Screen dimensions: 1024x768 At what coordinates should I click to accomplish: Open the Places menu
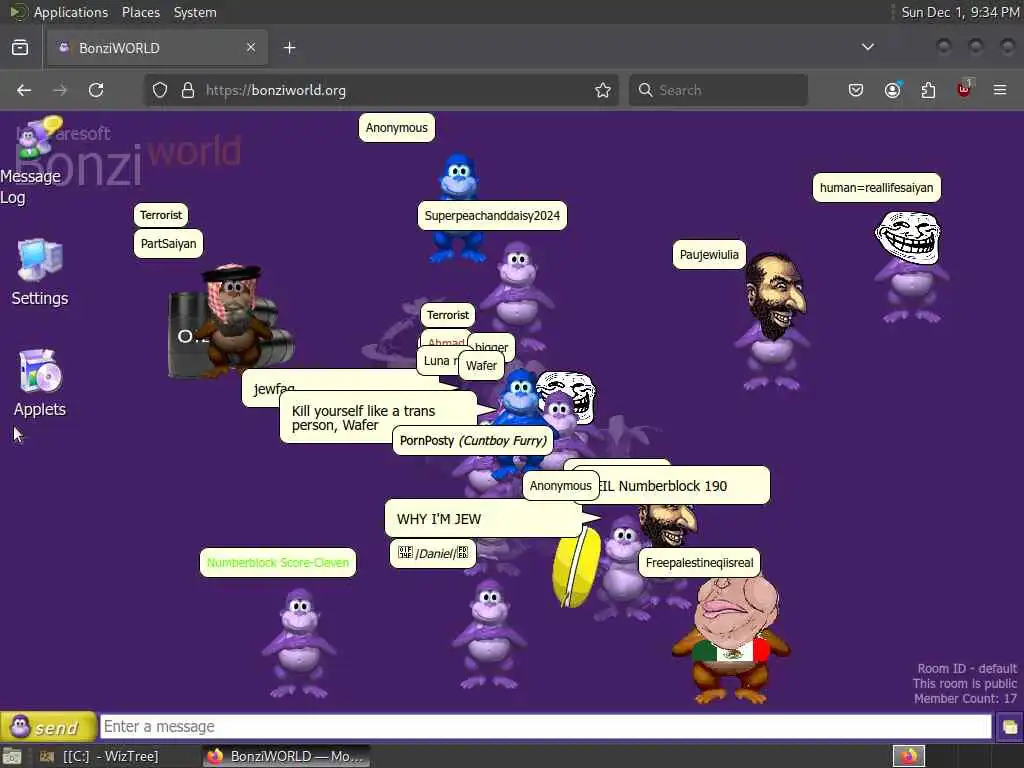[140, 12]
